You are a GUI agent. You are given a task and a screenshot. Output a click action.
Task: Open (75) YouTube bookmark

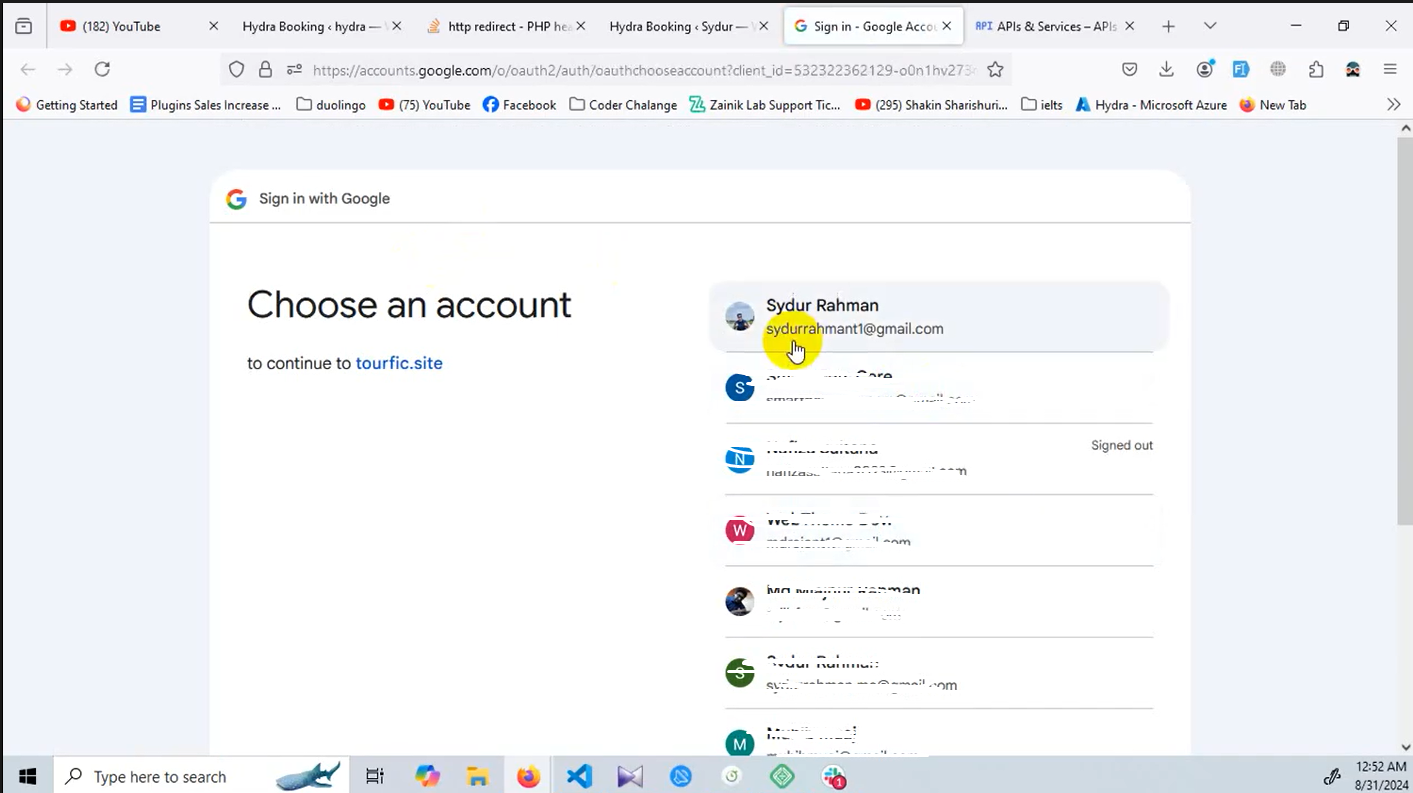(x=425, y=105)
